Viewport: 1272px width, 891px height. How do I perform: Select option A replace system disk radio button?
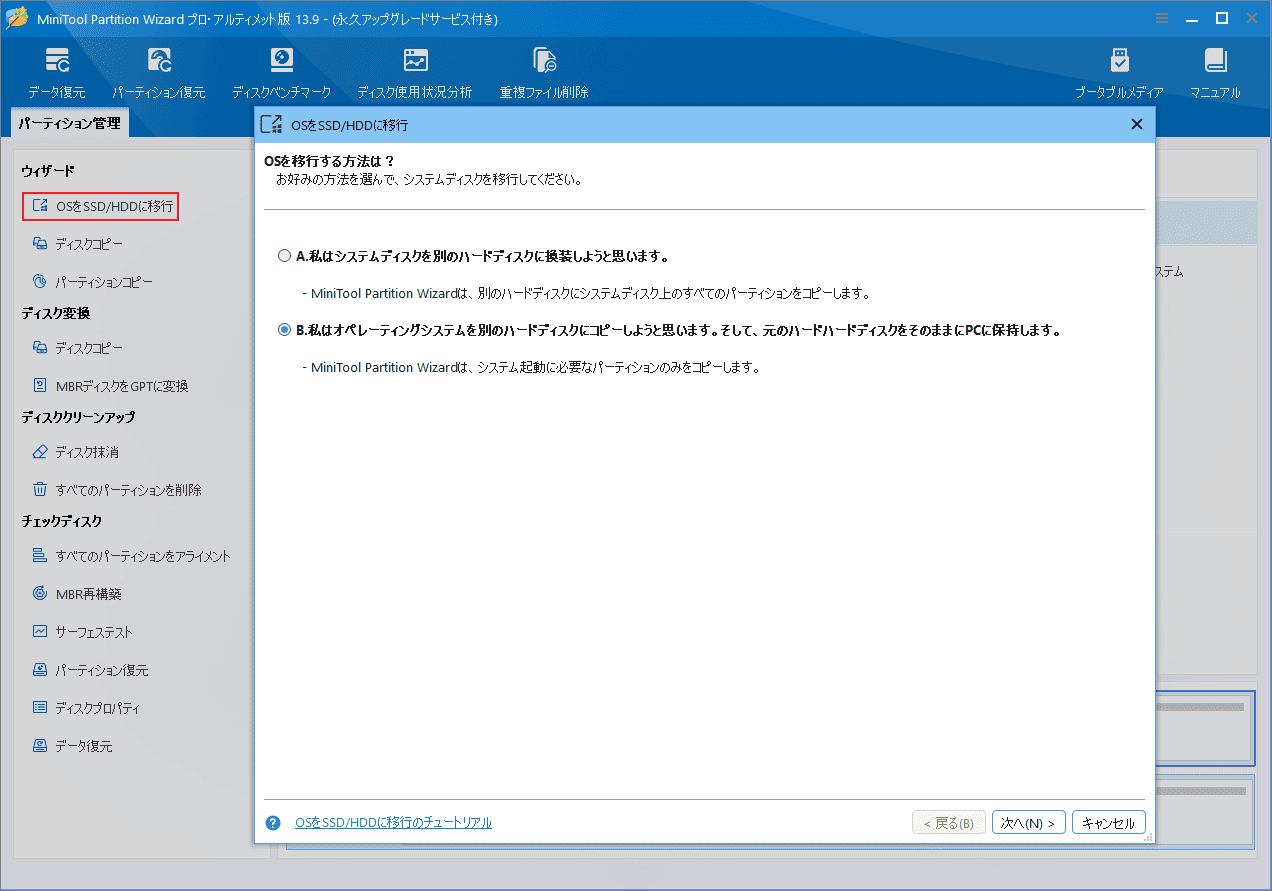pos(284,256)
